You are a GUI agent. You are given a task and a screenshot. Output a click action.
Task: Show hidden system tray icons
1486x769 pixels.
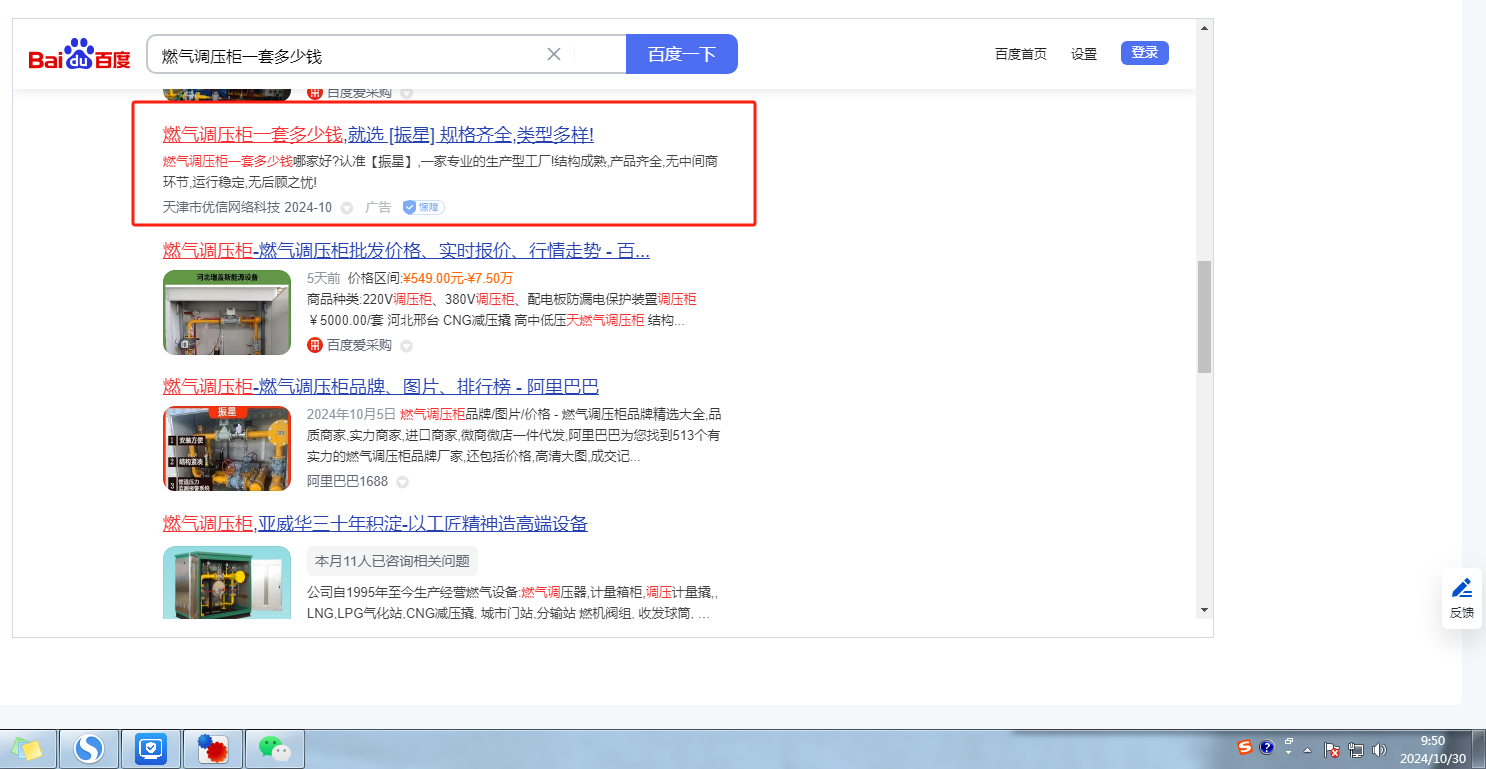tap(1307, 749)
